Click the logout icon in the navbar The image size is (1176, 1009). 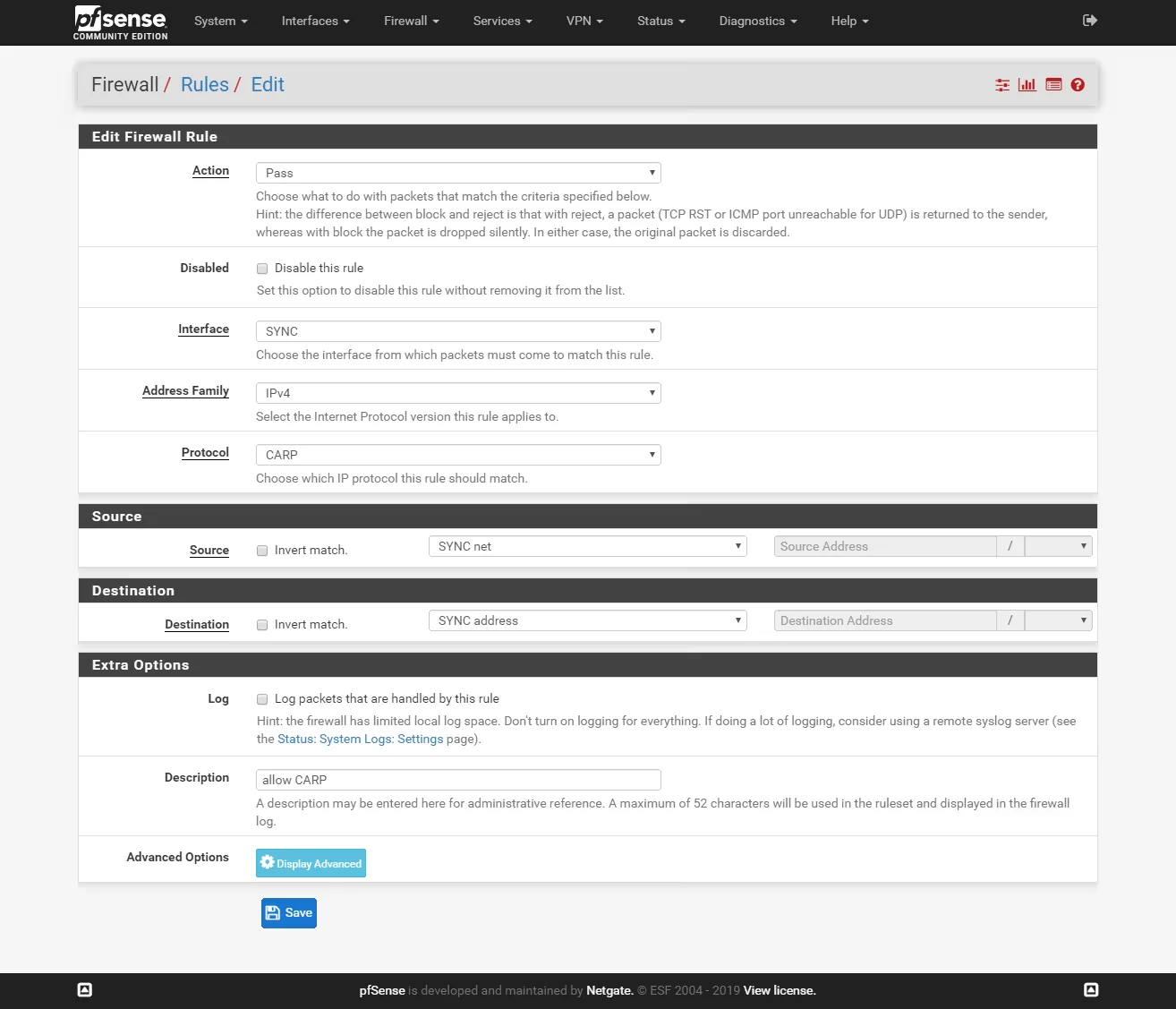tap(1090, 20)
